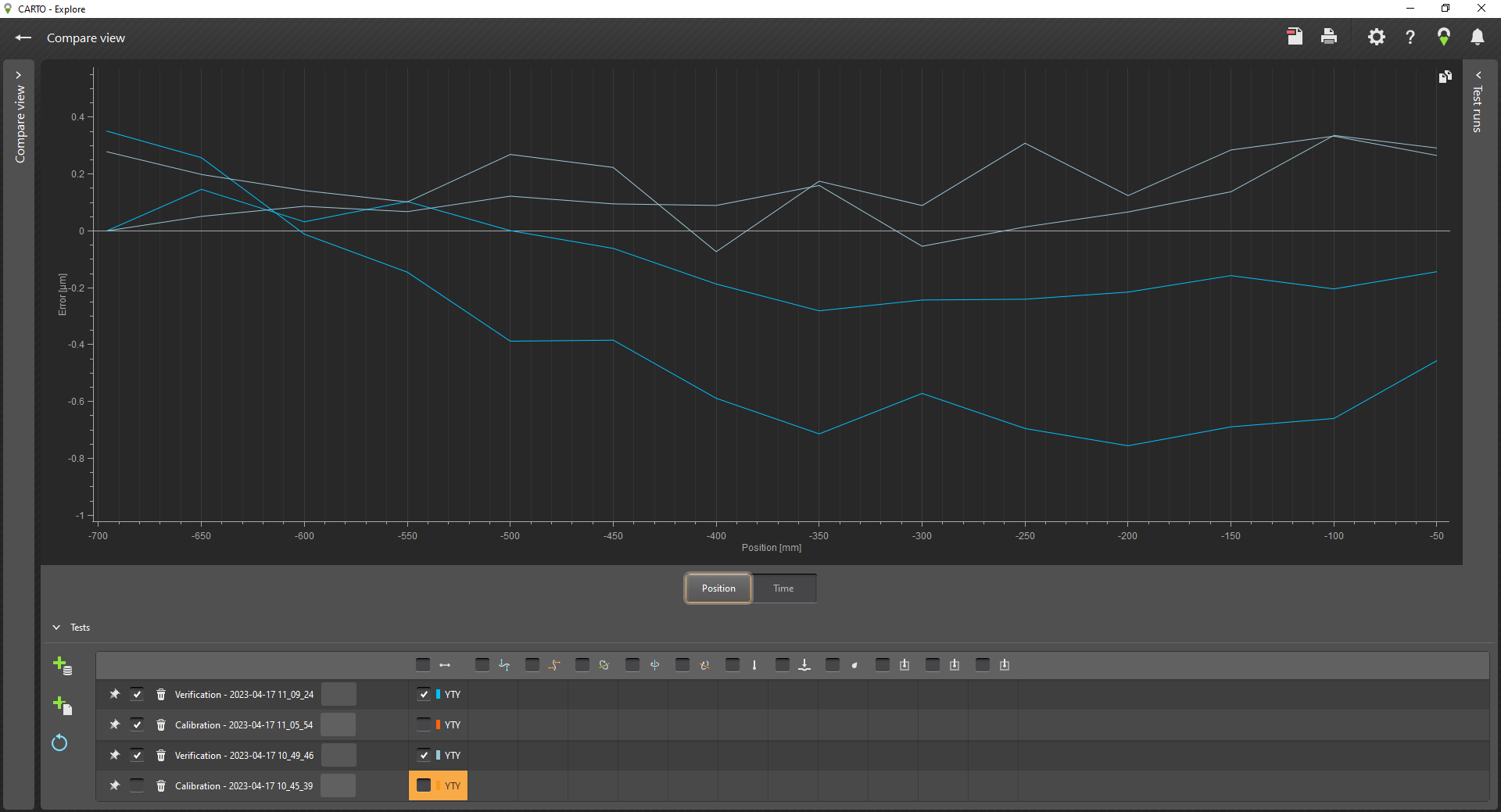Image resolution: width=1501 pixels, height=812 pixels.
Task: Toggle the Compare view left side panel
Action: pyautogui.click(x=20, y=117)
